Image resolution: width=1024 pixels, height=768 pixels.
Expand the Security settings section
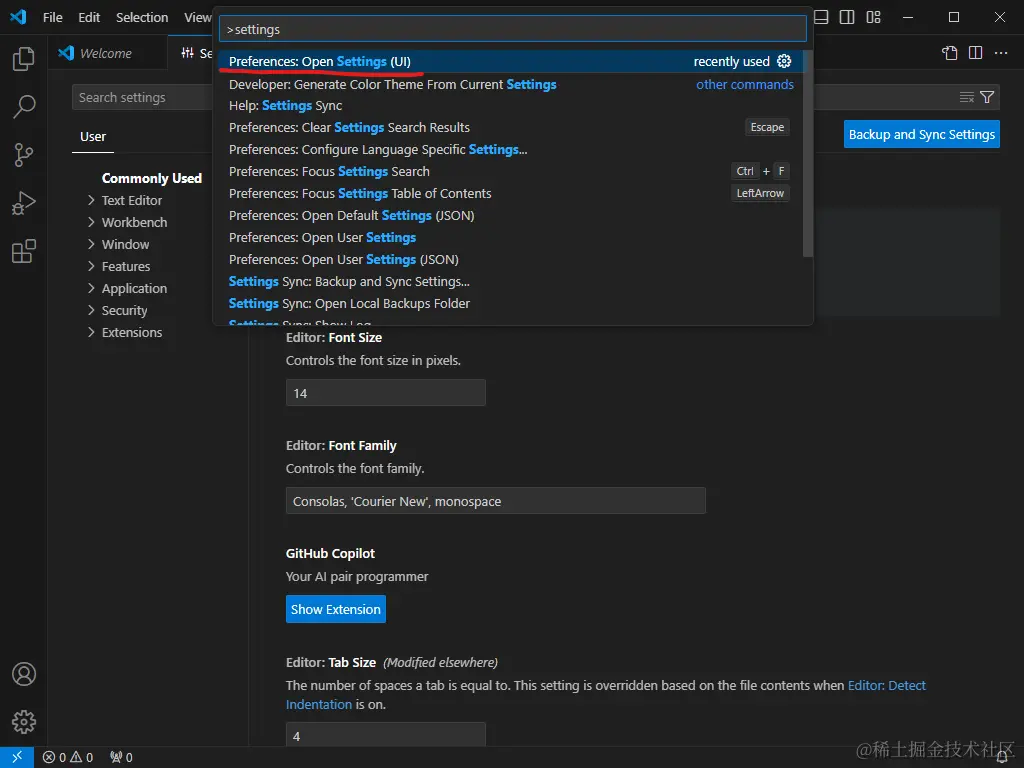tap(124, 310)
